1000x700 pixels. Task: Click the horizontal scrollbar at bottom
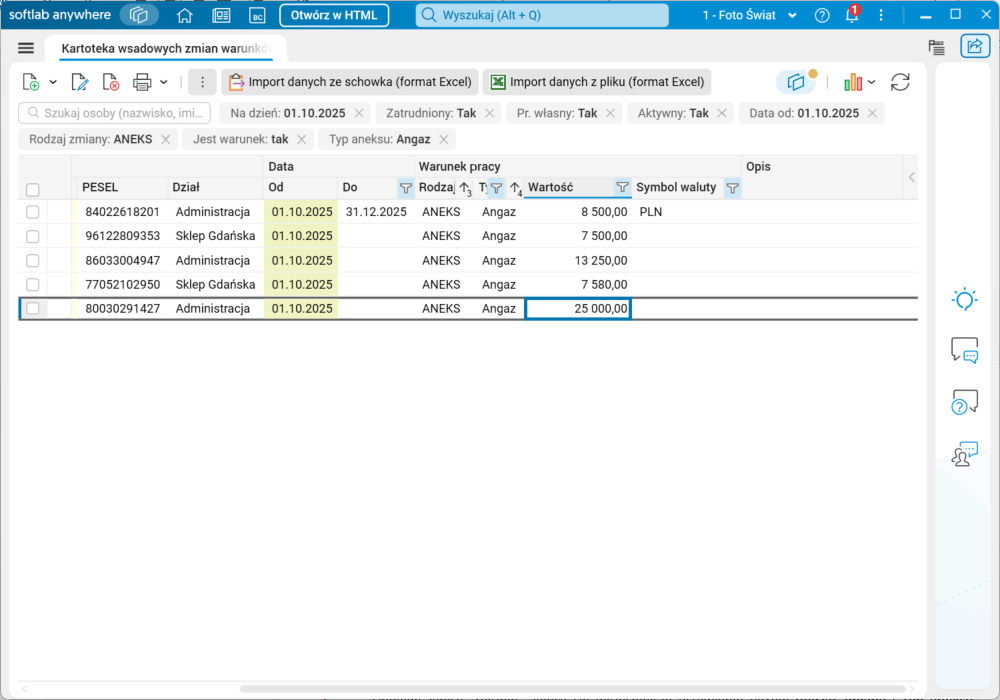pyautogui.click(x=572, y=689)
